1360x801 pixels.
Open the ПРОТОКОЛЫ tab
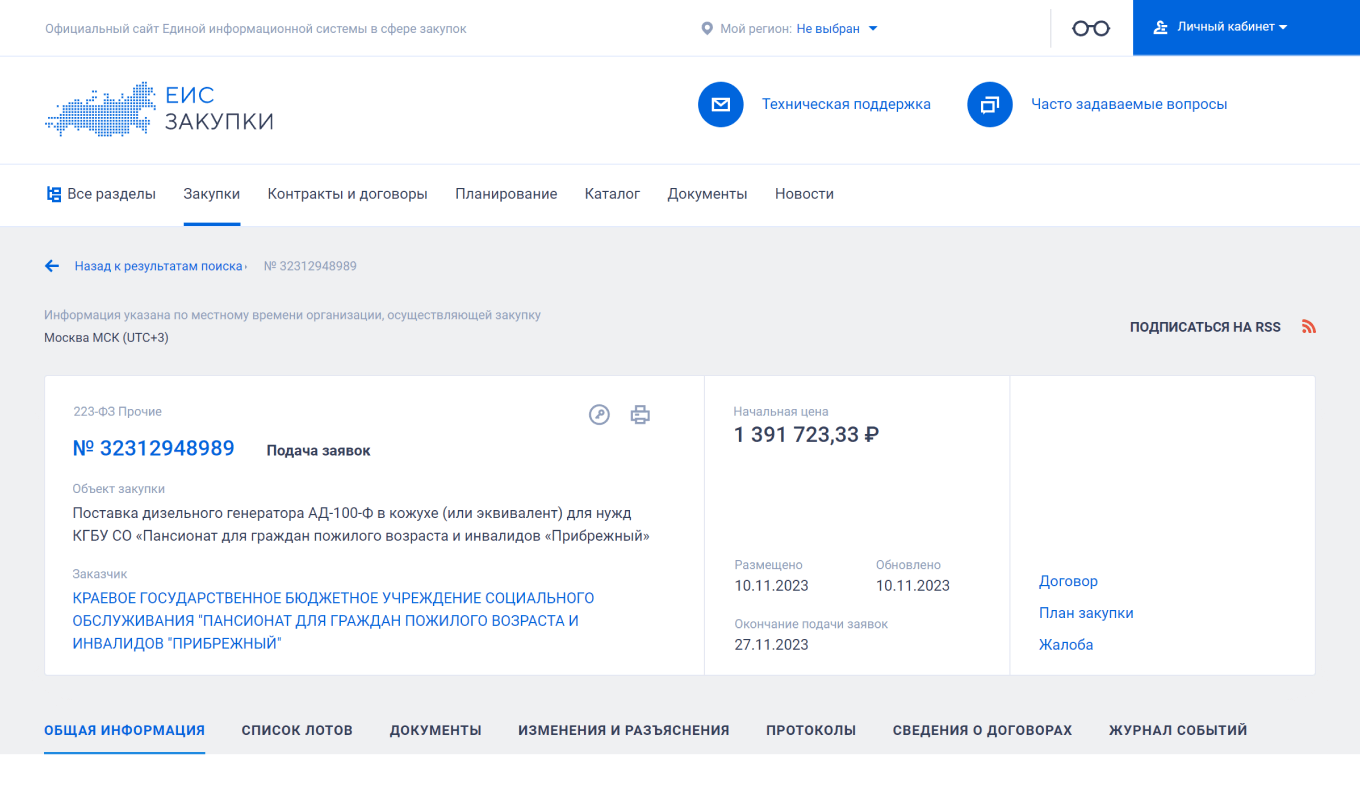coord(810,730)
